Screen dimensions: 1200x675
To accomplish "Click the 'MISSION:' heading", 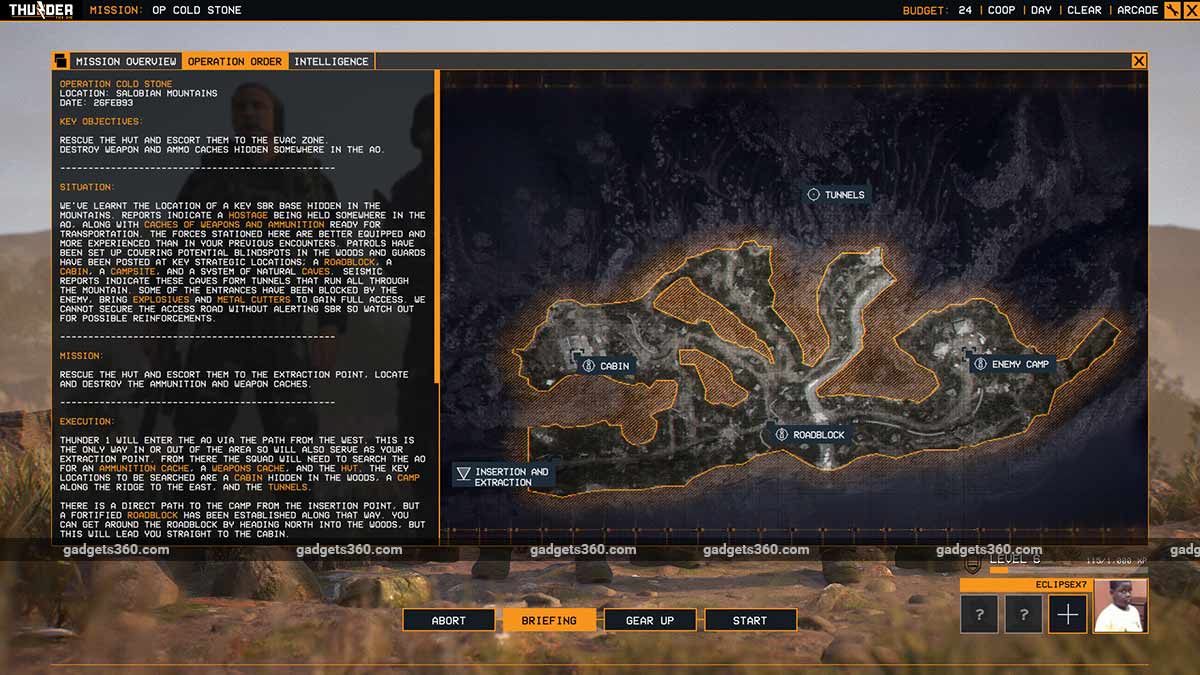I will 81,356.
